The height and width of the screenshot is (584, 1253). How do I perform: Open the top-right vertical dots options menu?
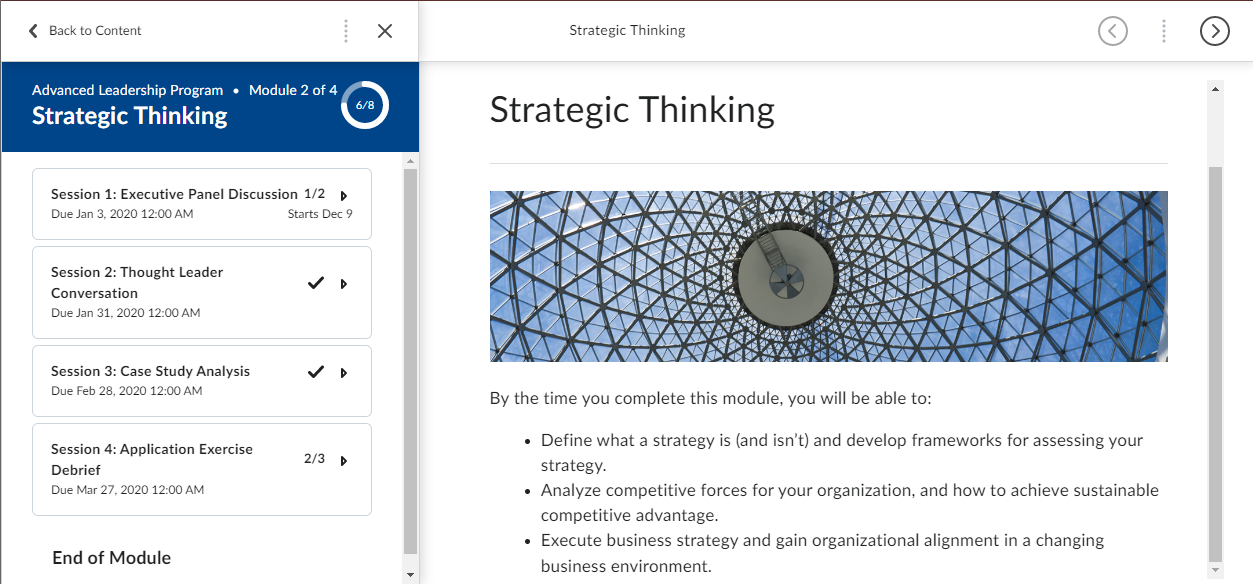pos(1164,31)
